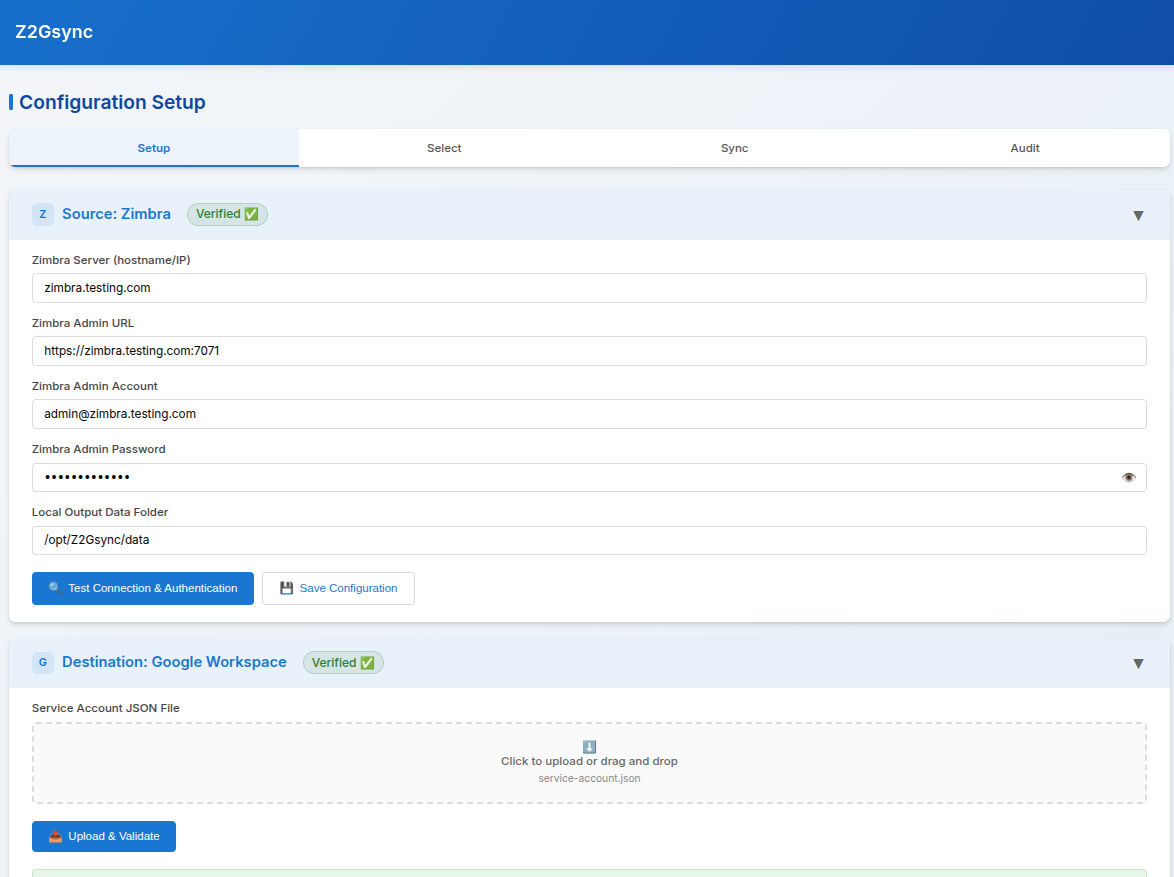Image resolution: width=1174 pixels, height=877 pixels.
Task: Switch to the Sync tab
Action: coord(734,147)
